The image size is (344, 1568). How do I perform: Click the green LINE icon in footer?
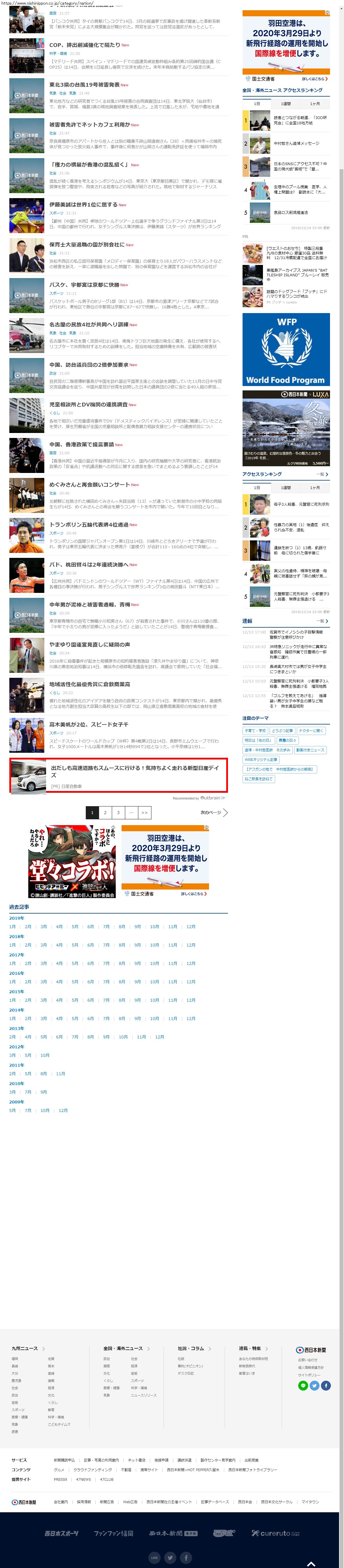point(303,1385)
